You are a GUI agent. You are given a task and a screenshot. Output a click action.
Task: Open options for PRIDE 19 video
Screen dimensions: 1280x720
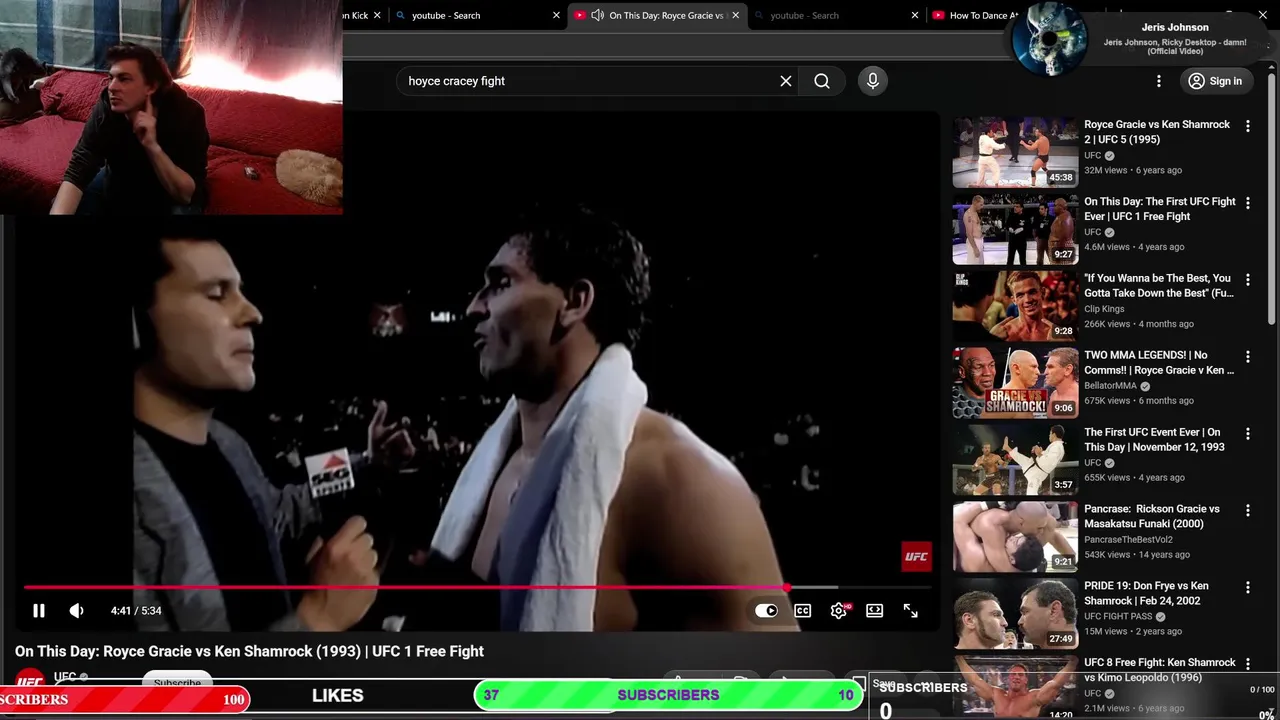[1247, 588]
